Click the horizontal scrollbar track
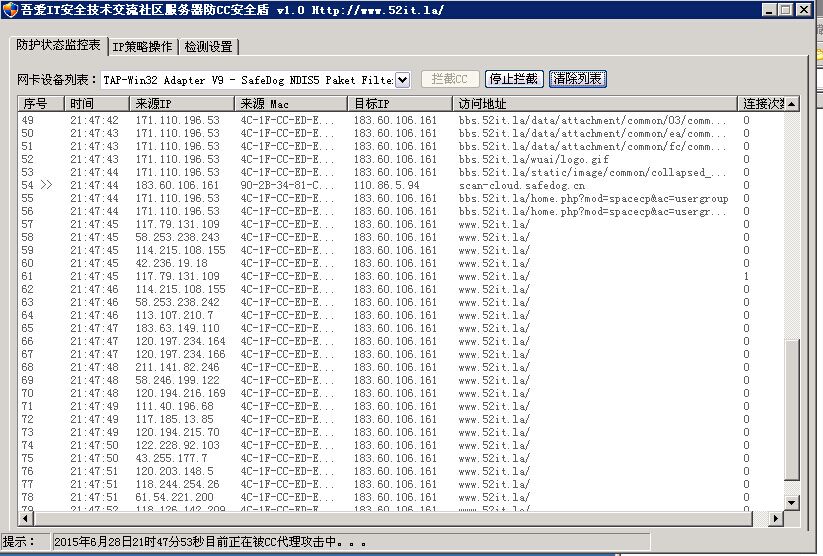823x556 pixels. (761, 519)
